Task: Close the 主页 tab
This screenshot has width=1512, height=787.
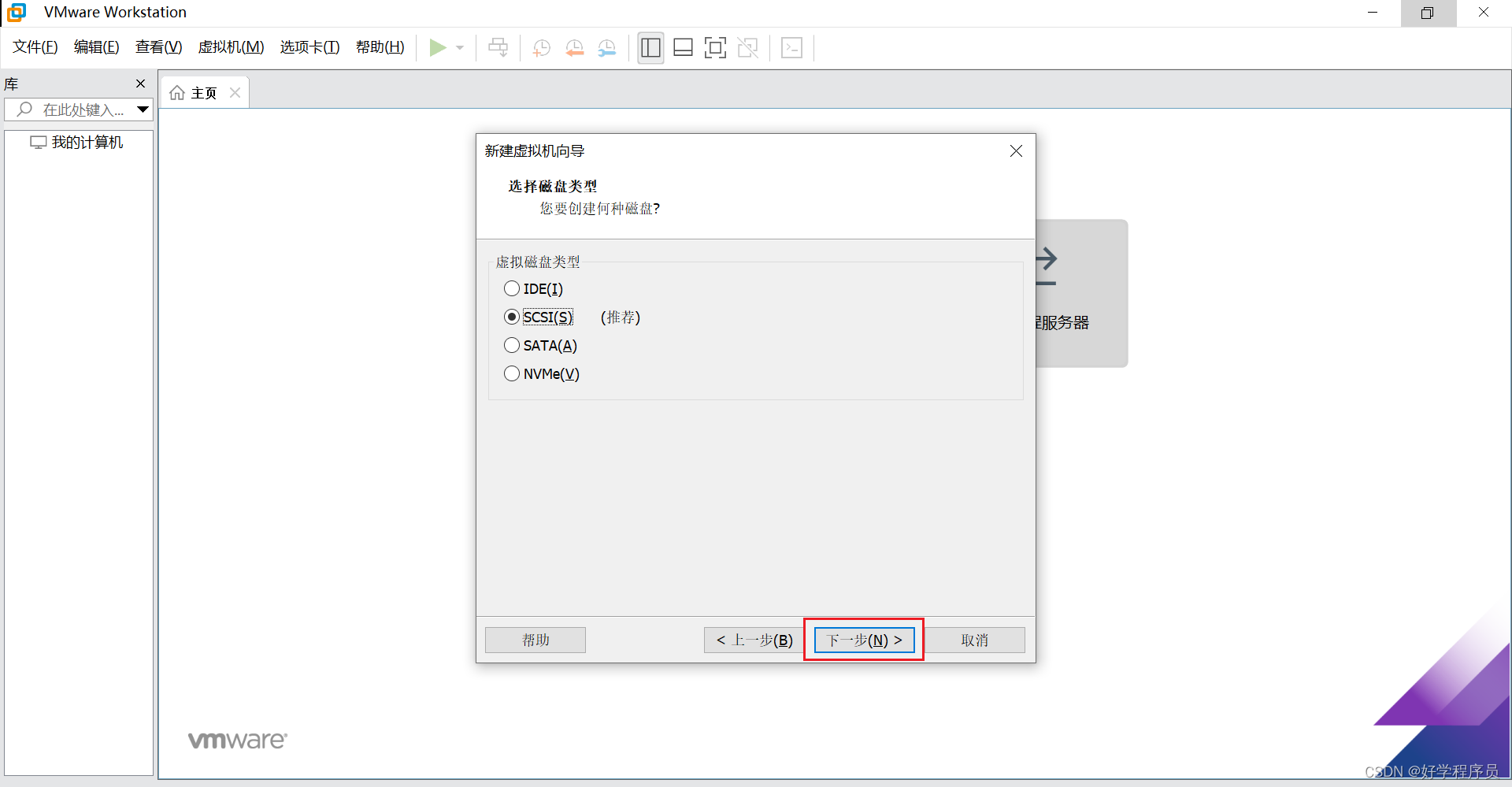Action: [x=235, y=93]
